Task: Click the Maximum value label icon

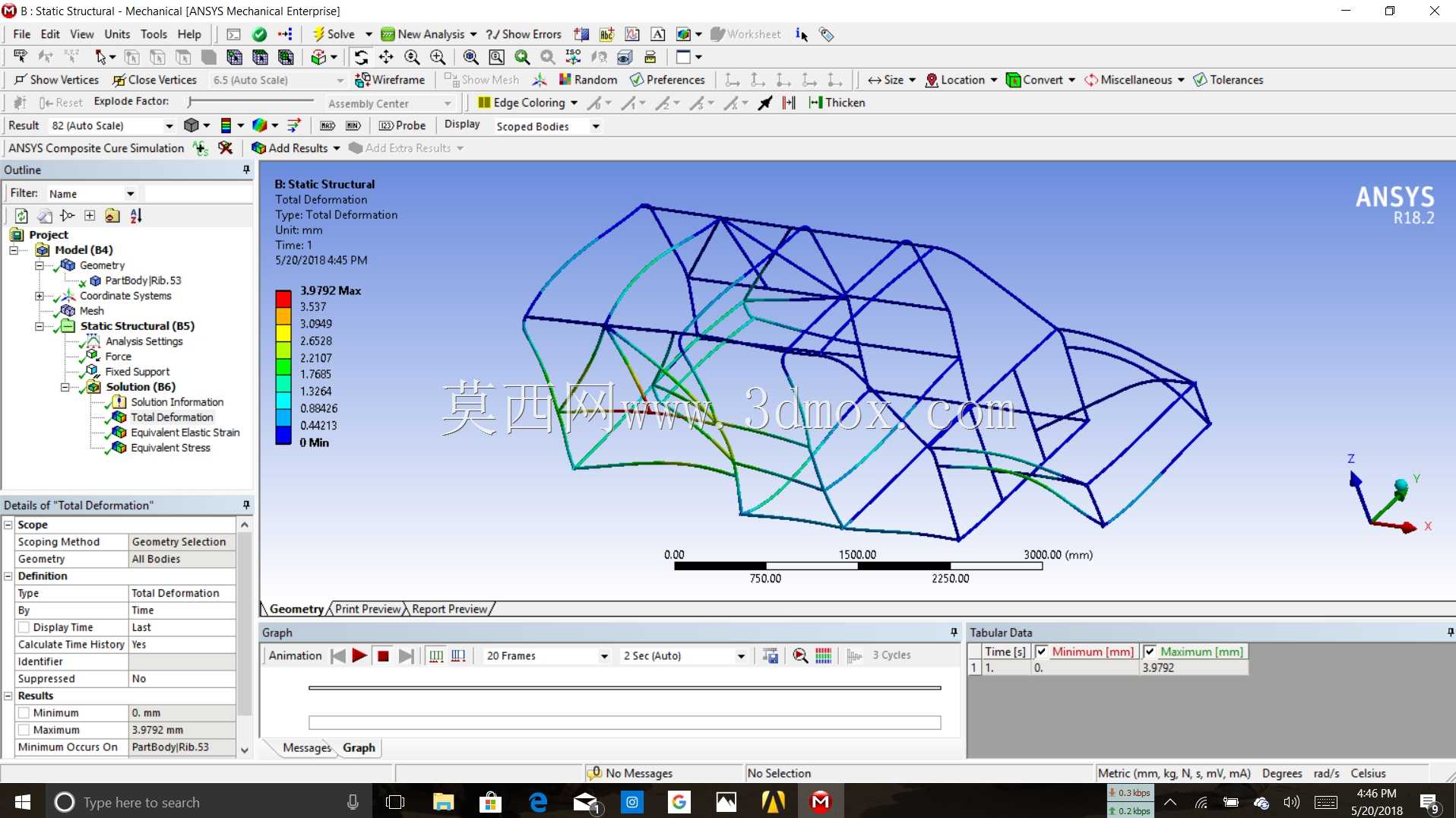Action: (x=328, y=125)
